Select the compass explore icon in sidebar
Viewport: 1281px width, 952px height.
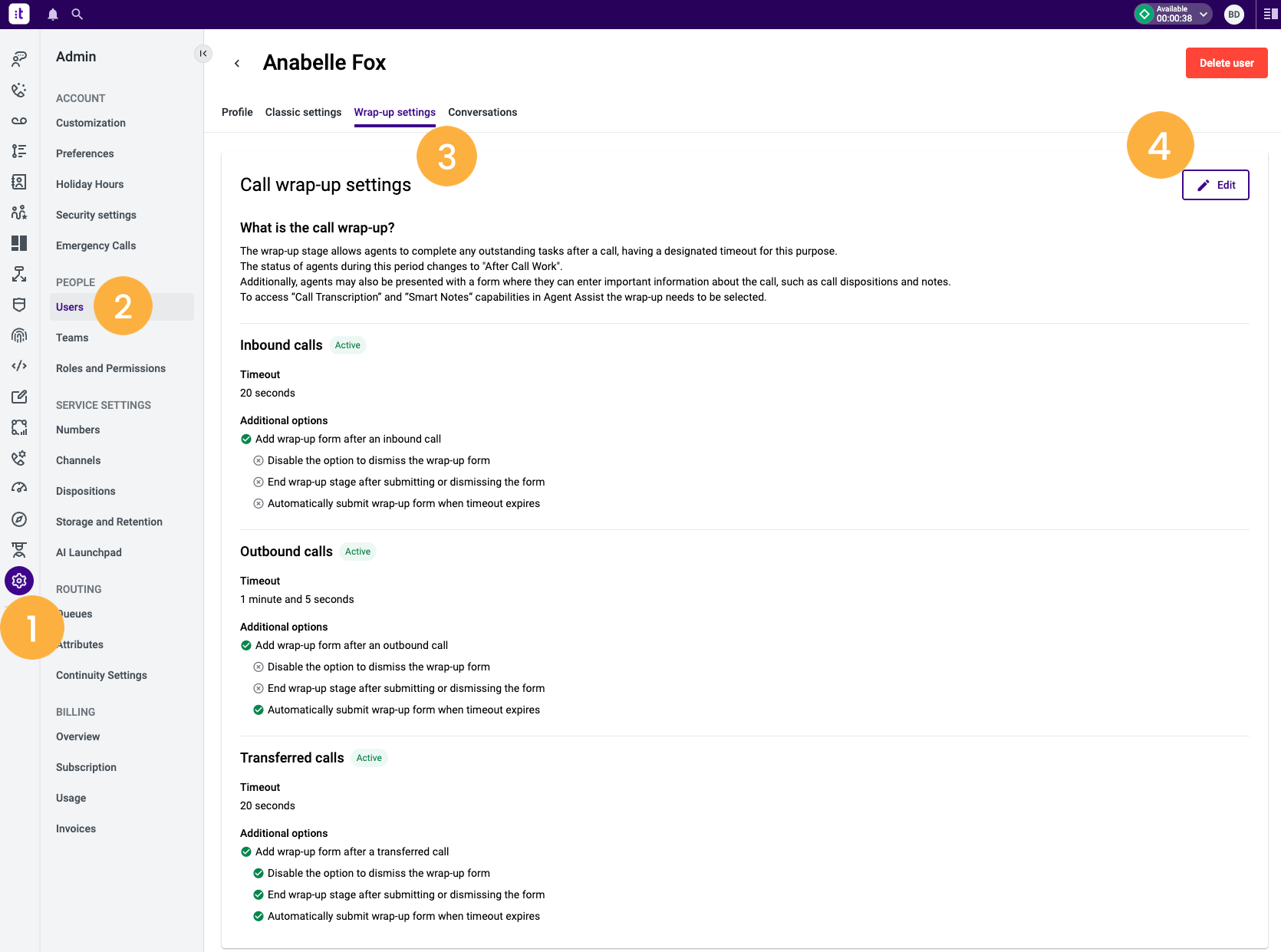(x=19, y=519)
